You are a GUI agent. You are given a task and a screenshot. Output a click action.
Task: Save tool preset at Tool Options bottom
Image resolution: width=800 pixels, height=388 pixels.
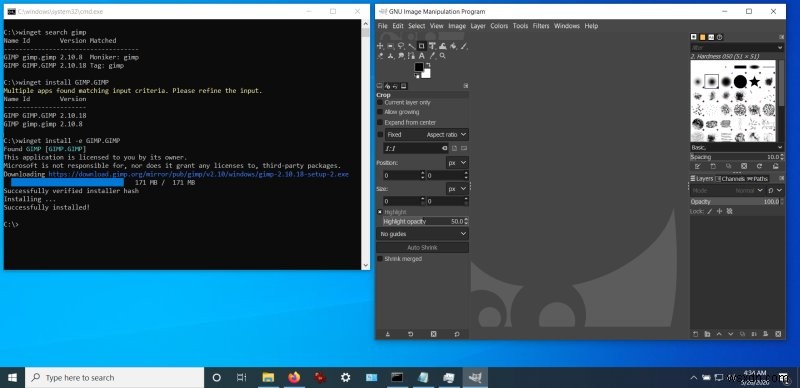pos(387,334)
